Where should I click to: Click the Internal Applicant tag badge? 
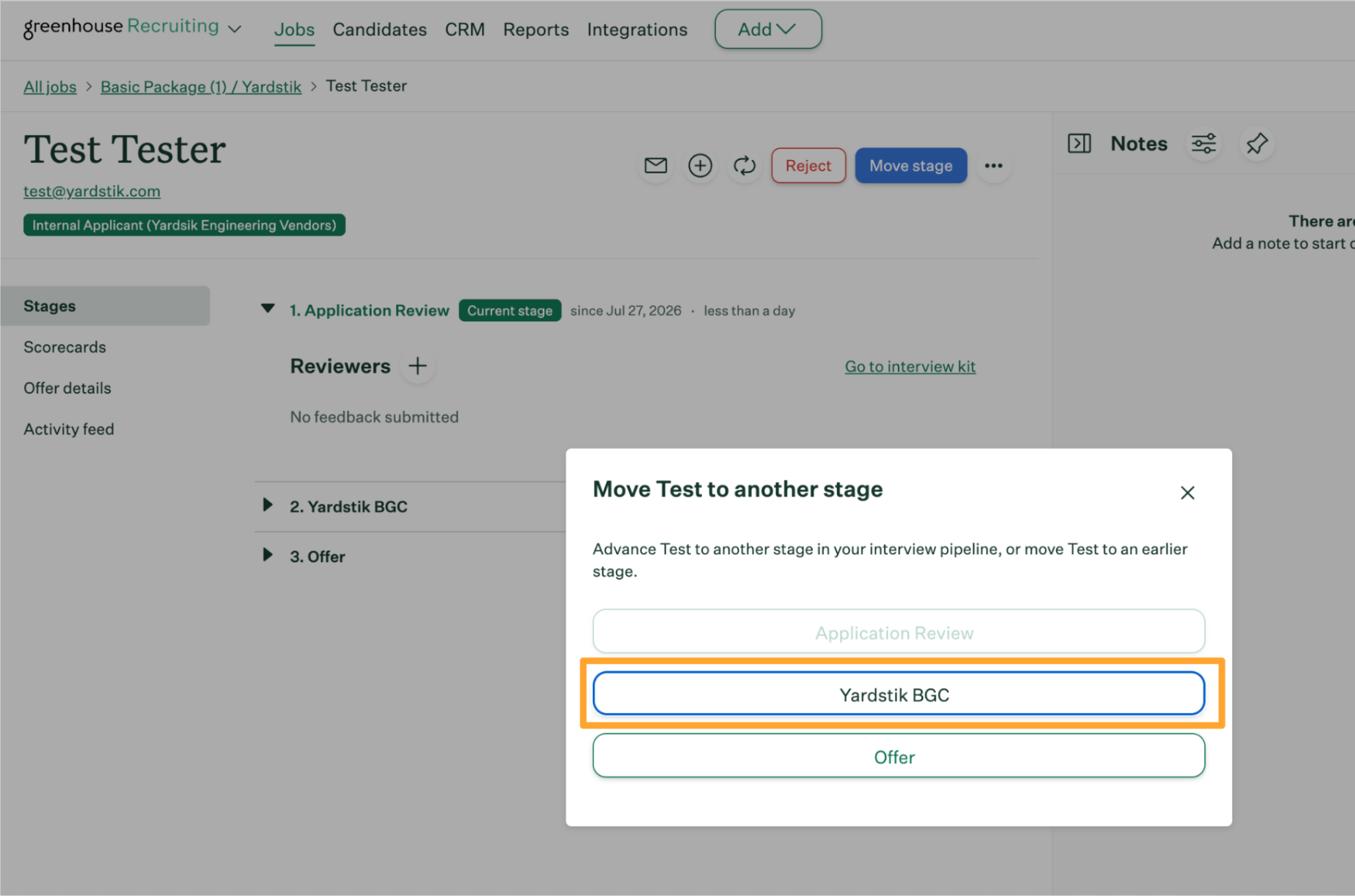pyautogui.click(x=184, y=225)
